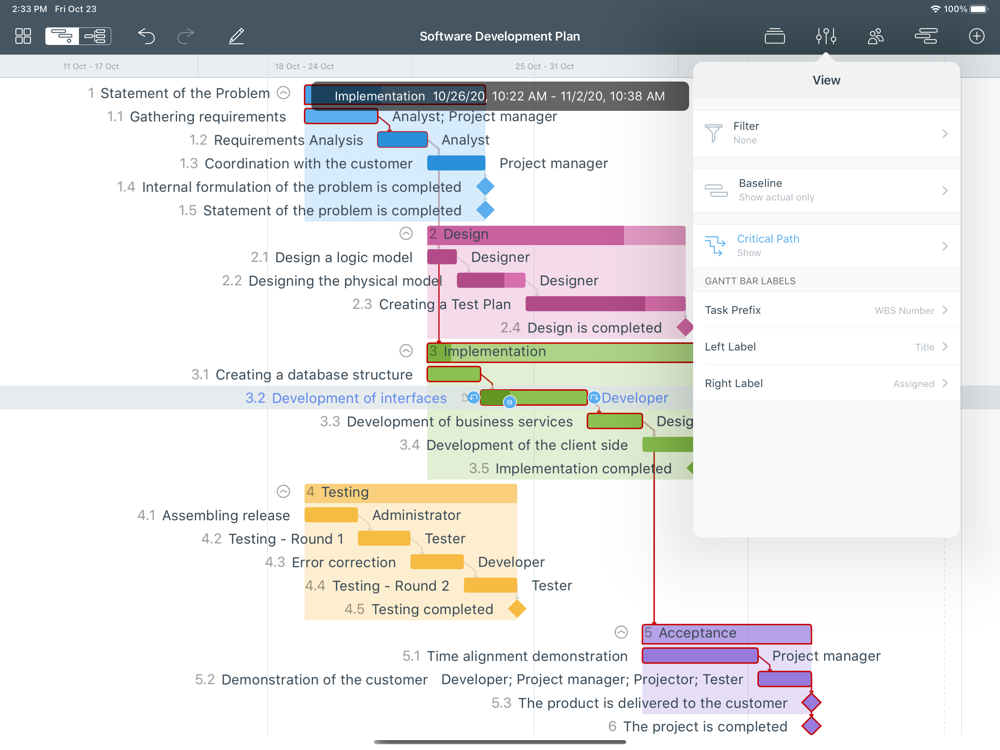Open the projects grid overview
Image resolution: width=1000 pixels, height=750 pixels.
23,36
